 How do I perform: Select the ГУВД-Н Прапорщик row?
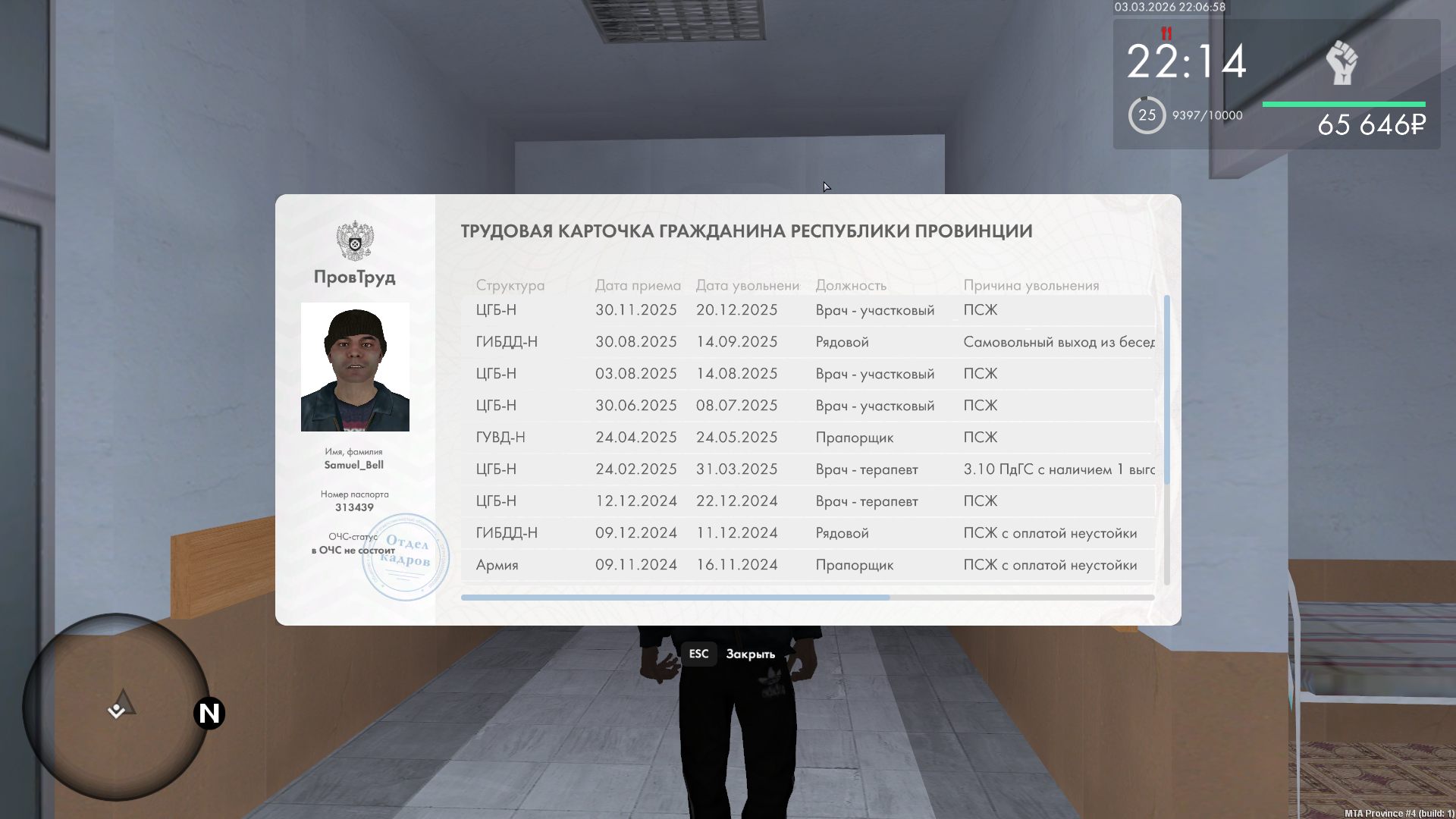[x=808, y=438]
